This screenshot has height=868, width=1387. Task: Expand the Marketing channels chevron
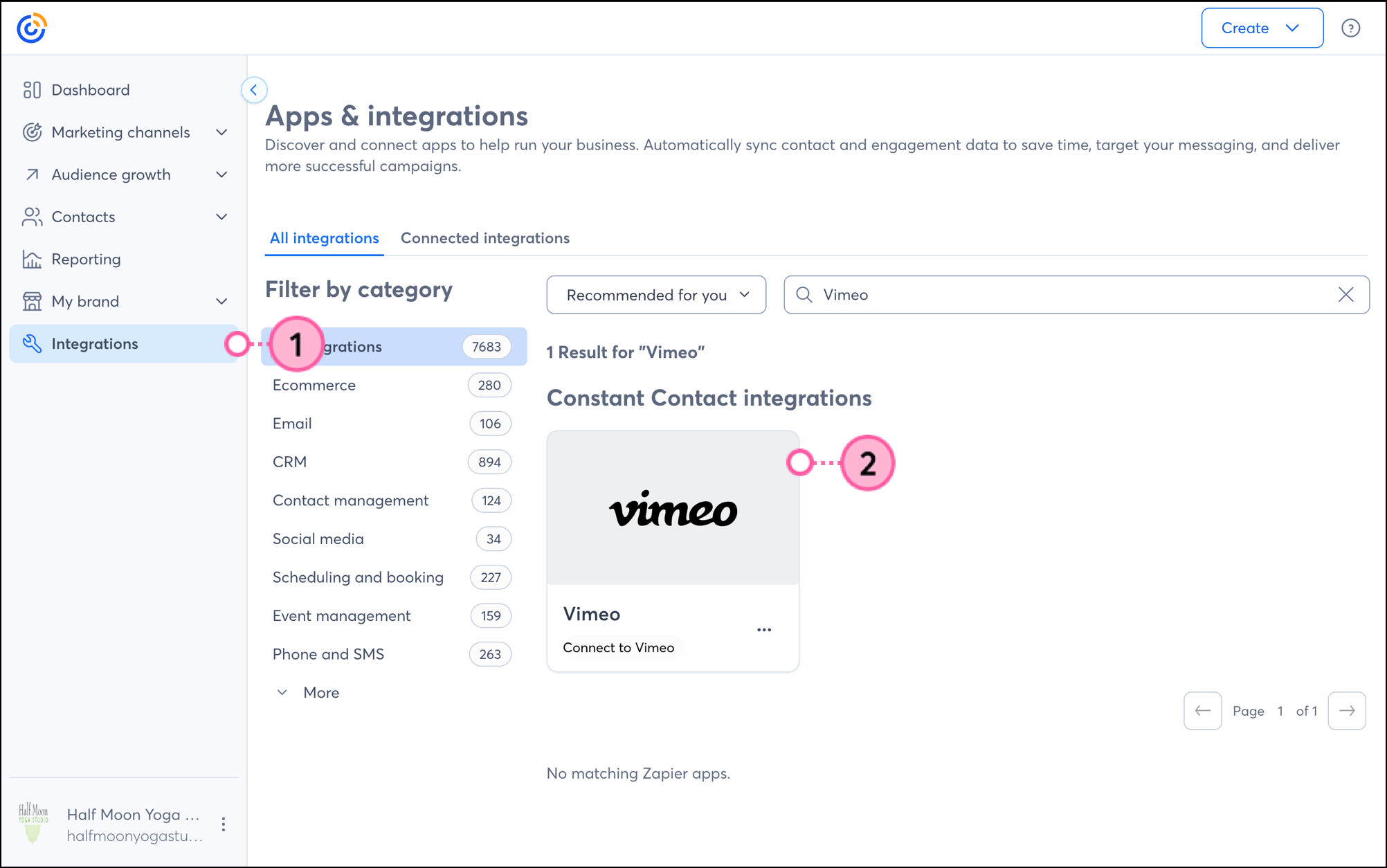[x=221, y=132]
